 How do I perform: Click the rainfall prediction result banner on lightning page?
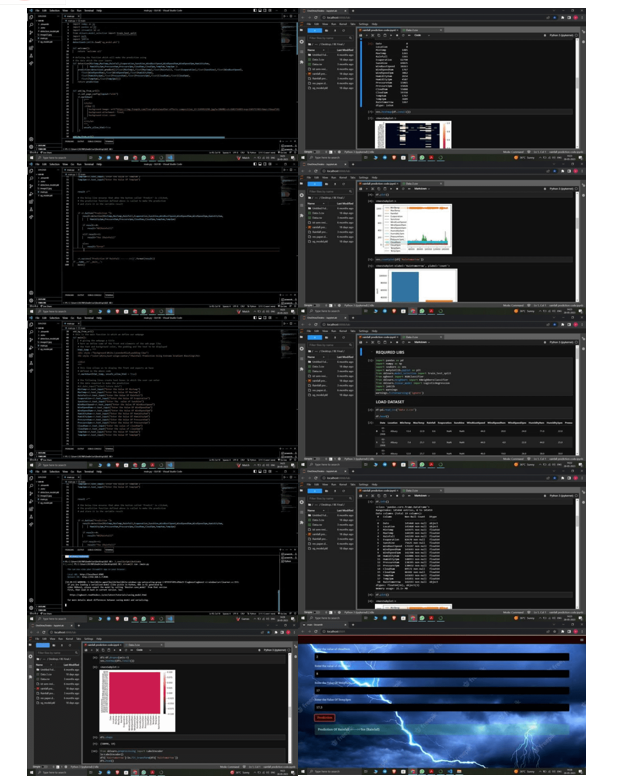442,729
